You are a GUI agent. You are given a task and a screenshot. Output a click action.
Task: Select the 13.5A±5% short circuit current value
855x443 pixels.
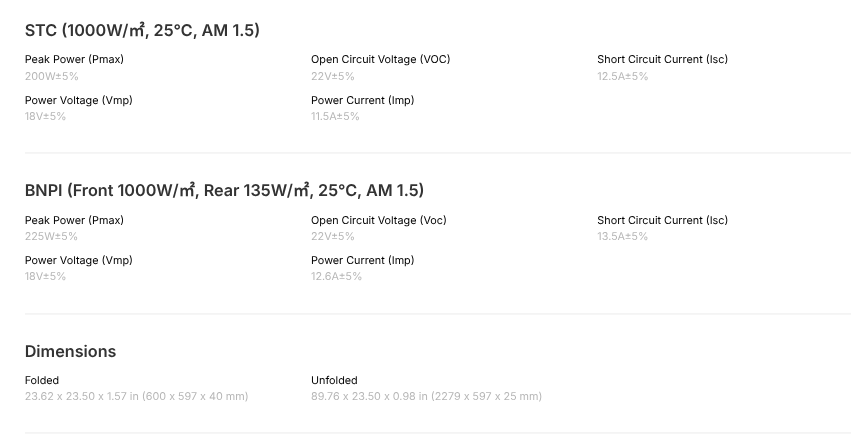tap(622, 236)
